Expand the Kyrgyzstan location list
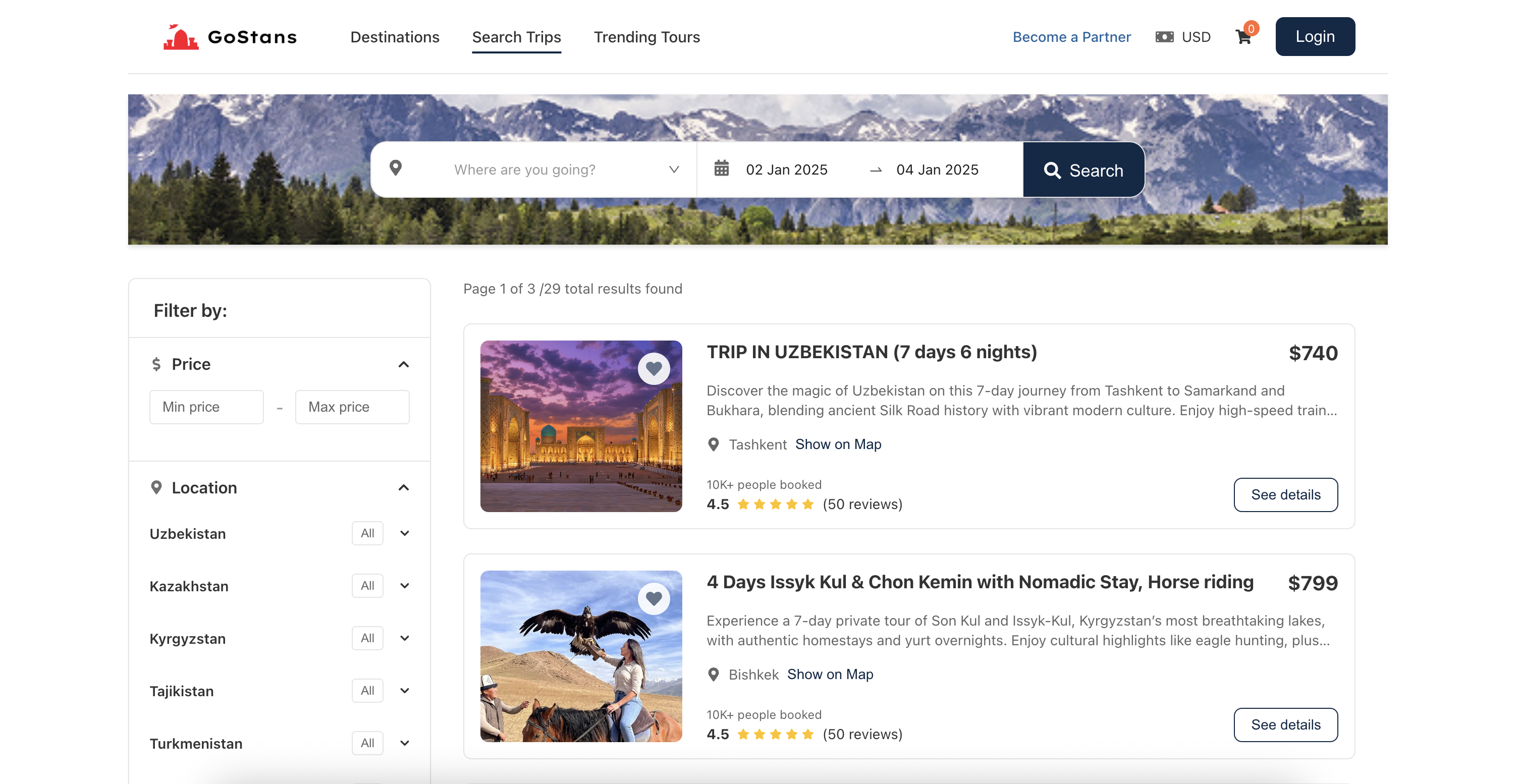Image resolution: width=1518 pixels, height=784 pixels. (404, 638)
